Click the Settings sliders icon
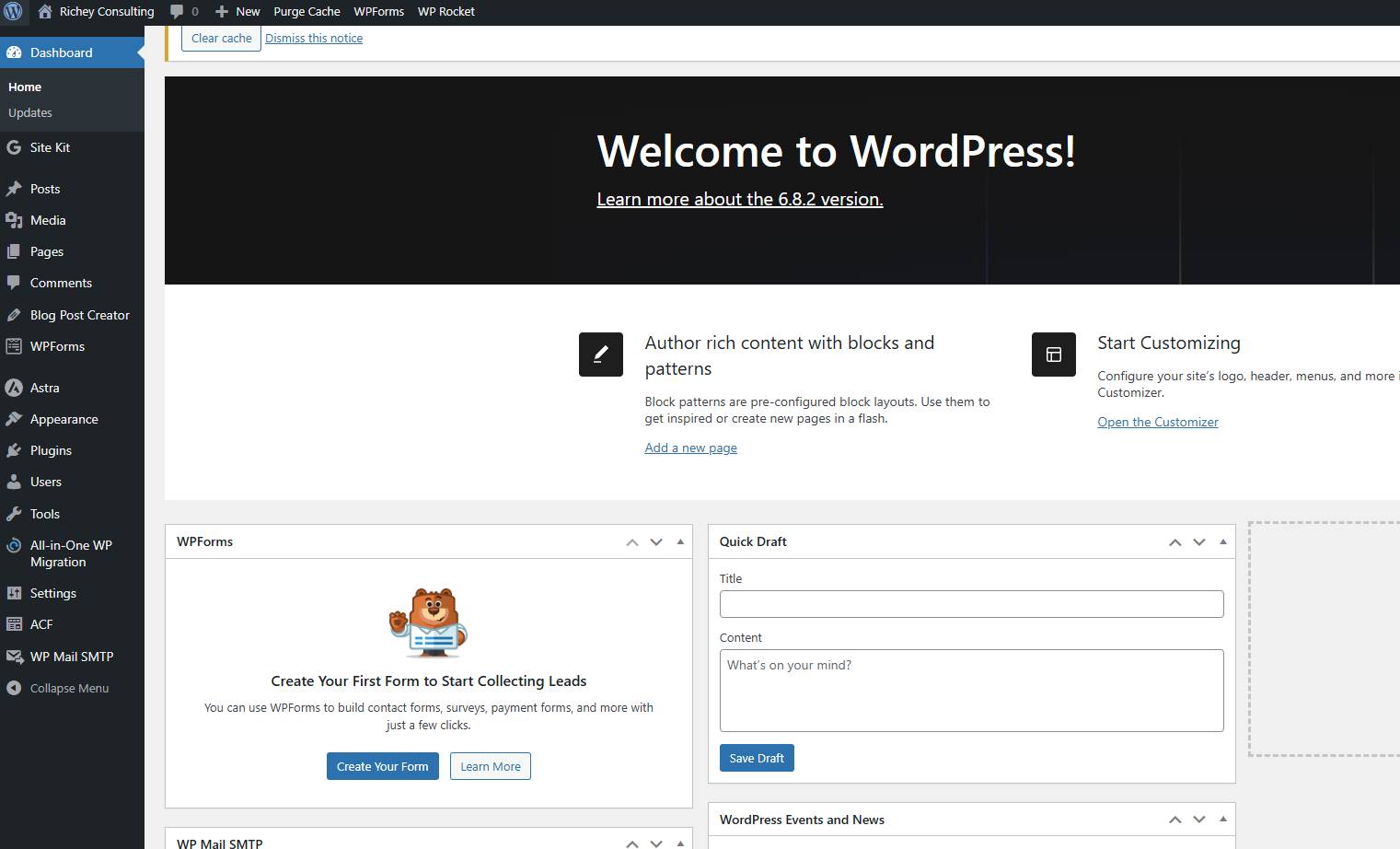The width and height of the screenshot is (1400, 849). click(x=14, y=593)
